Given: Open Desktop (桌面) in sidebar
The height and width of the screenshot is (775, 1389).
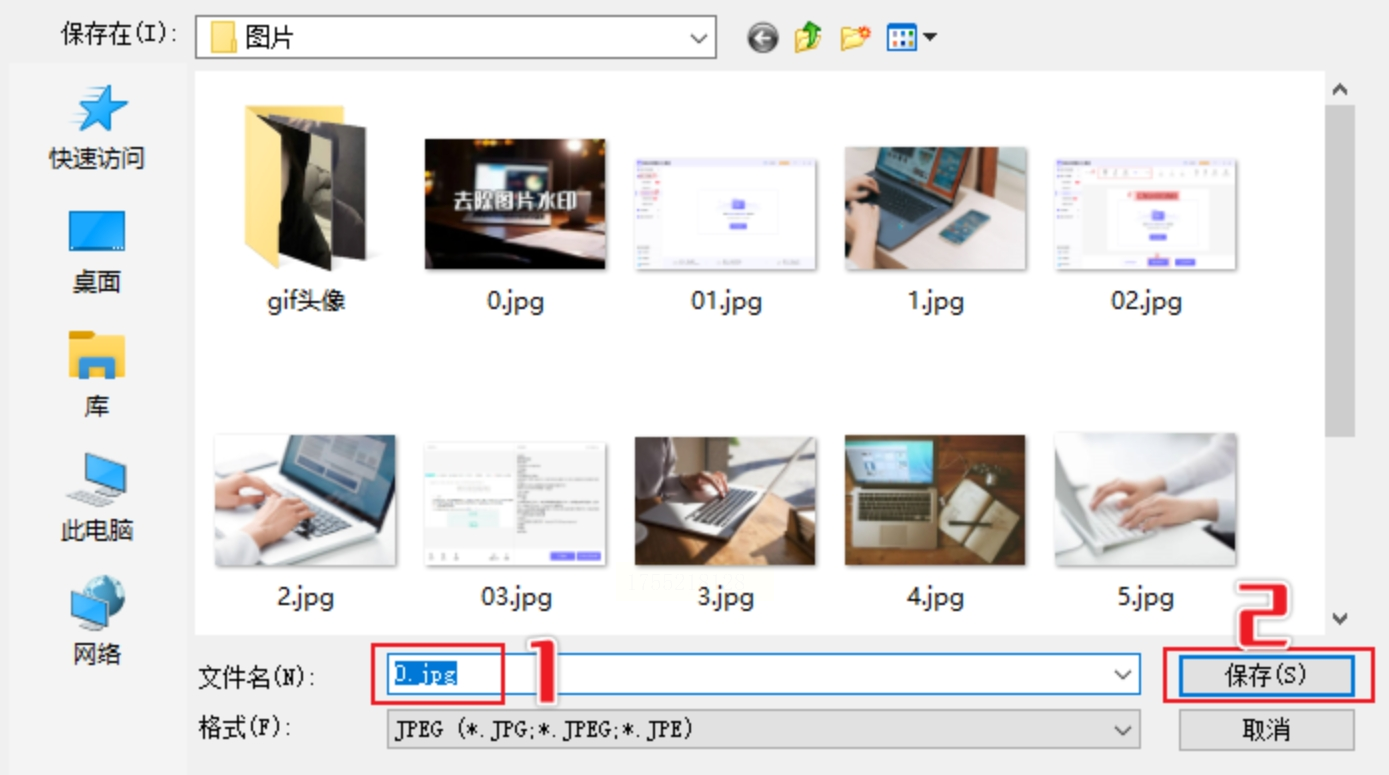Looking at the screenshot, I should point(97,252).
